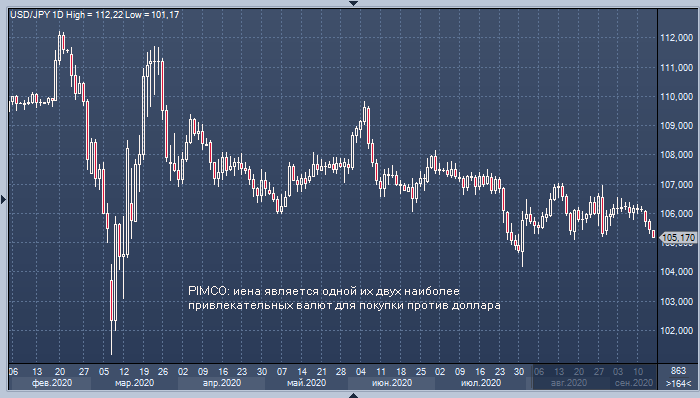Select the PIMCO annotation text on chart
The width and height of the screenshot is (700, 398).
tap(344, 298)
